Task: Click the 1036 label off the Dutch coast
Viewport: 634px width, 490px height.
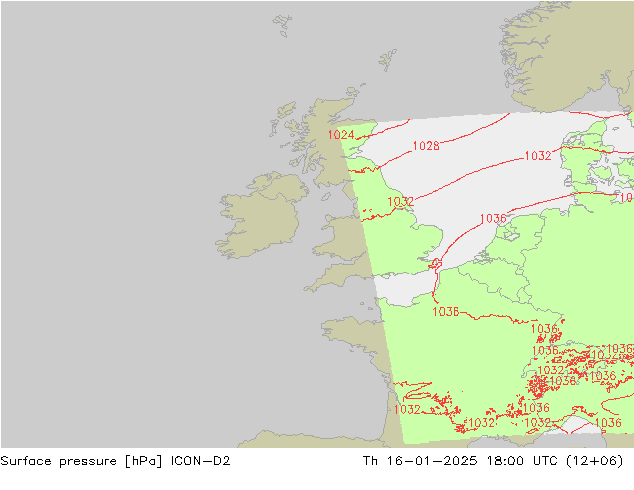Action: pos(493,219)
